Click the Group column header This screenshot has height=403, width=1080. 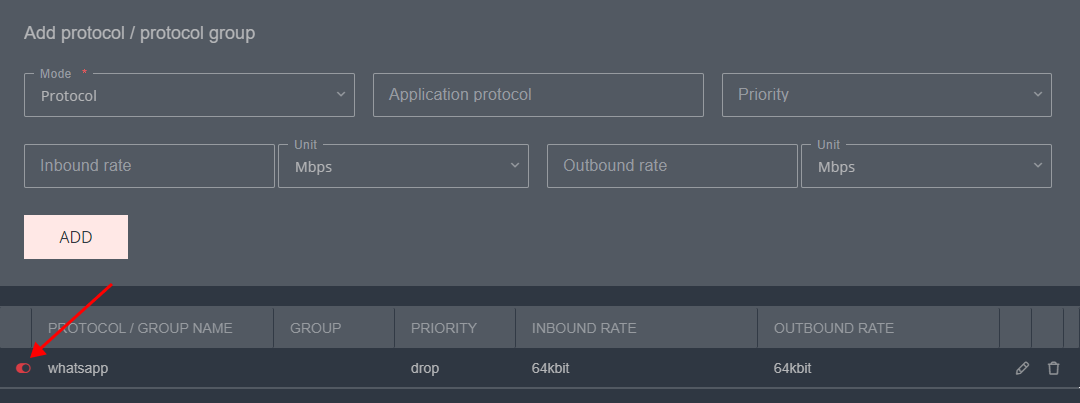point(315,328)
